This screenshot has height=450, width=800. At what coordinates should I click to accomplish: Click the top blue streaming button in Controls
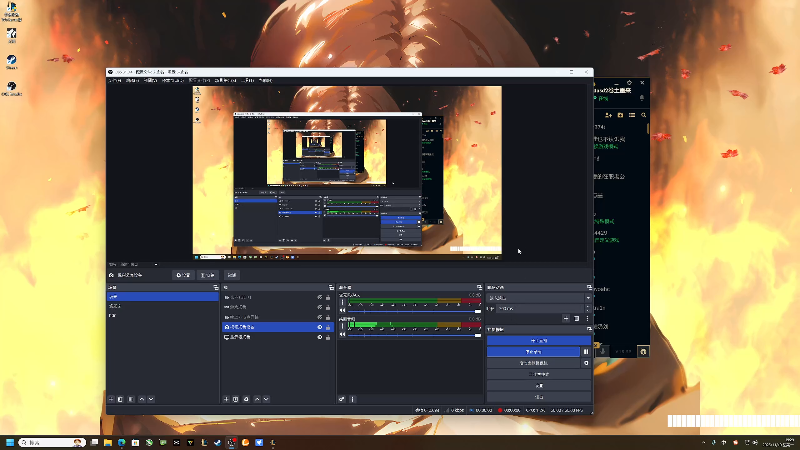click(539, 340)
